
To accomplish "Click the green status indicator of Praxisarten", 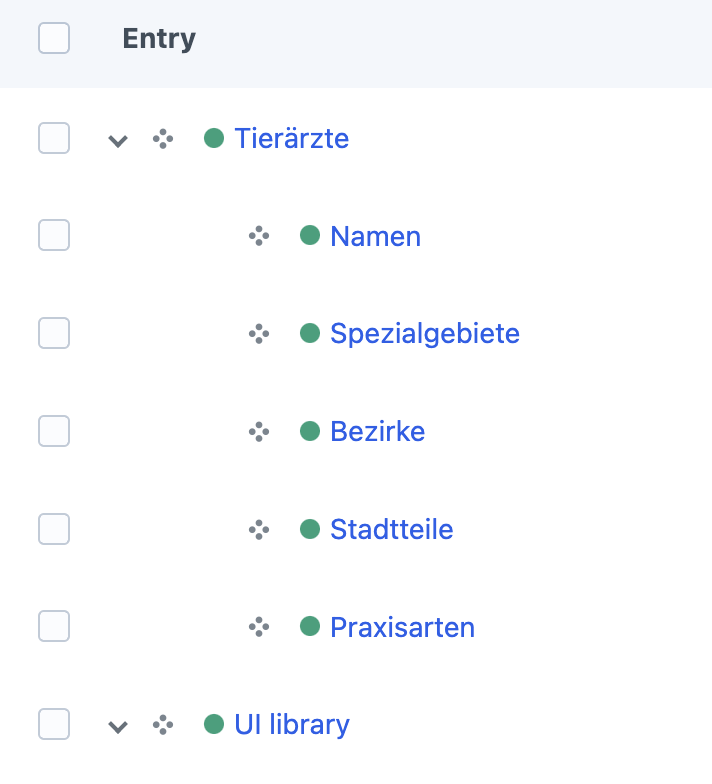I will [x=310, y=626].
